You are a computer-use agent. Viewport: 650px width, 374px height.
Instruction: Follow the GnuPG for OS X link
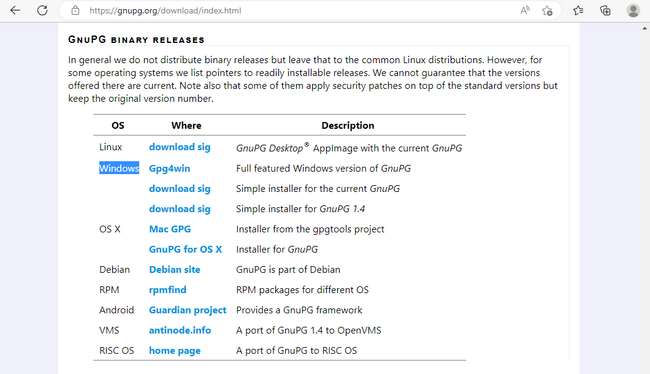click(185, 249)
